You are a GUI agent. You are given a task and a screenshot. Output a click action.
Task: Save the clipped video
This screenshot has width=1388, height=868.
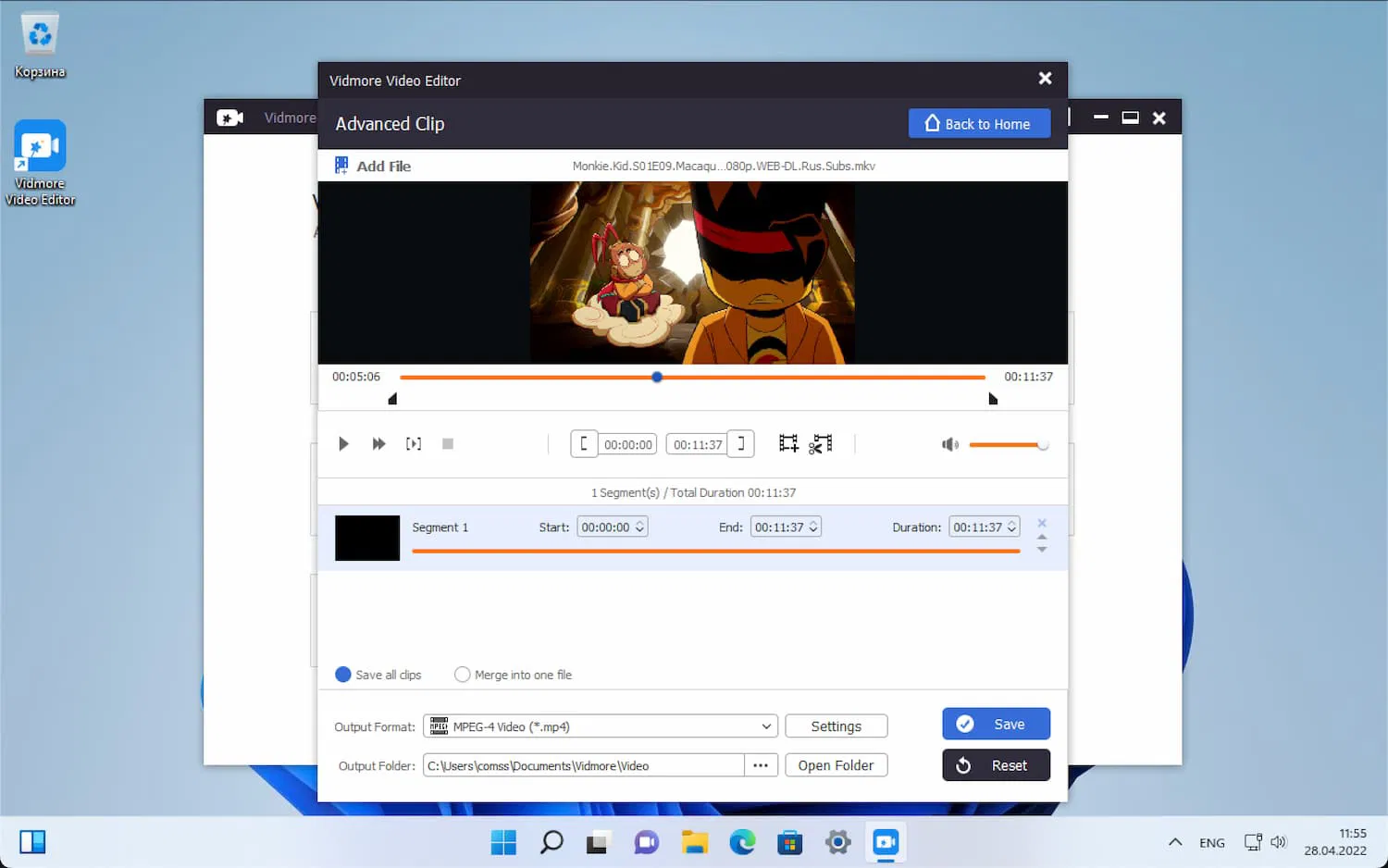(x=997, y=724)
